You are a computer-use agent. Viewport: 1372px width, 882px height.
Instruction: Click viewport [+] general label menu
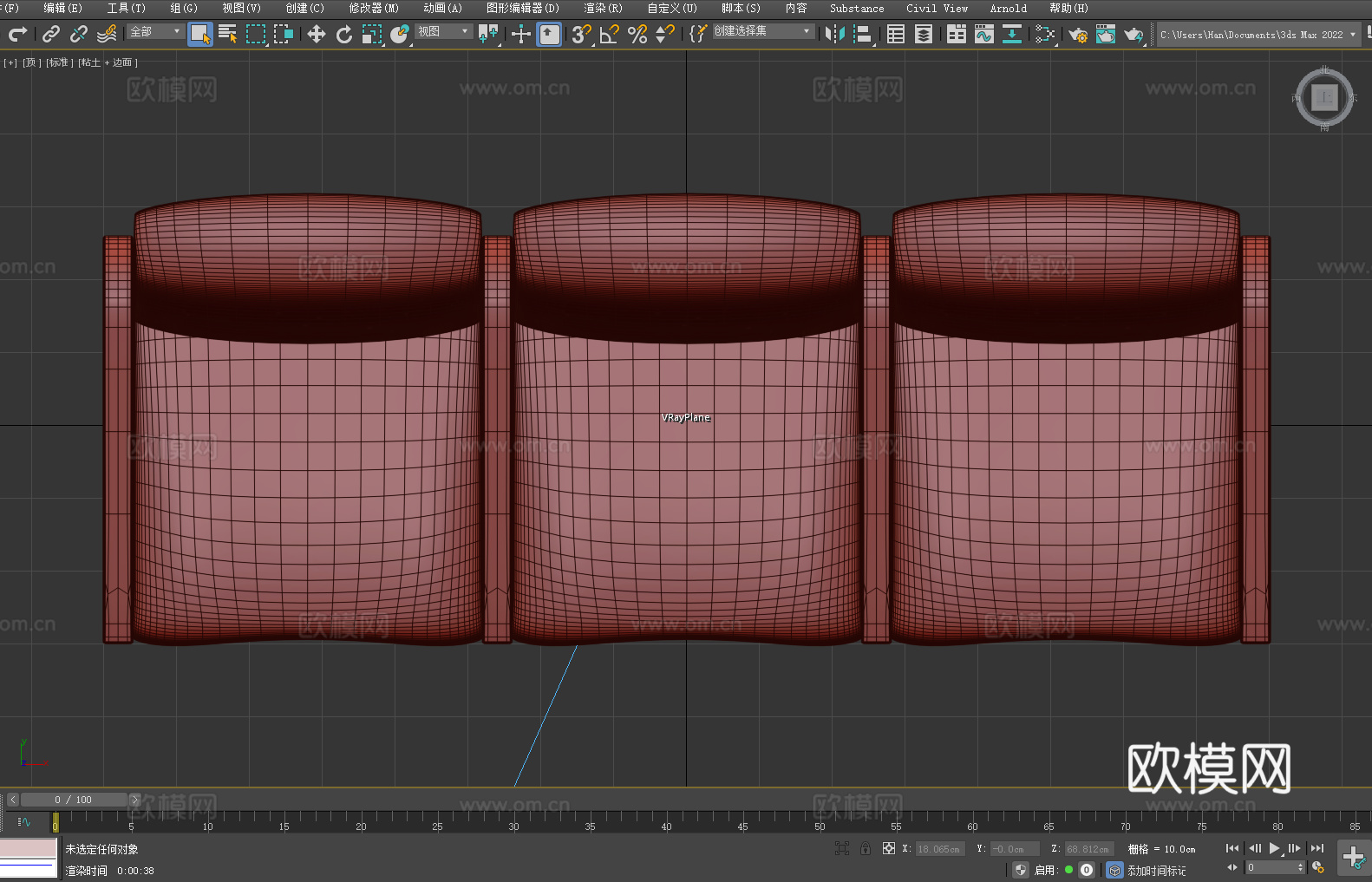[10, 62]
